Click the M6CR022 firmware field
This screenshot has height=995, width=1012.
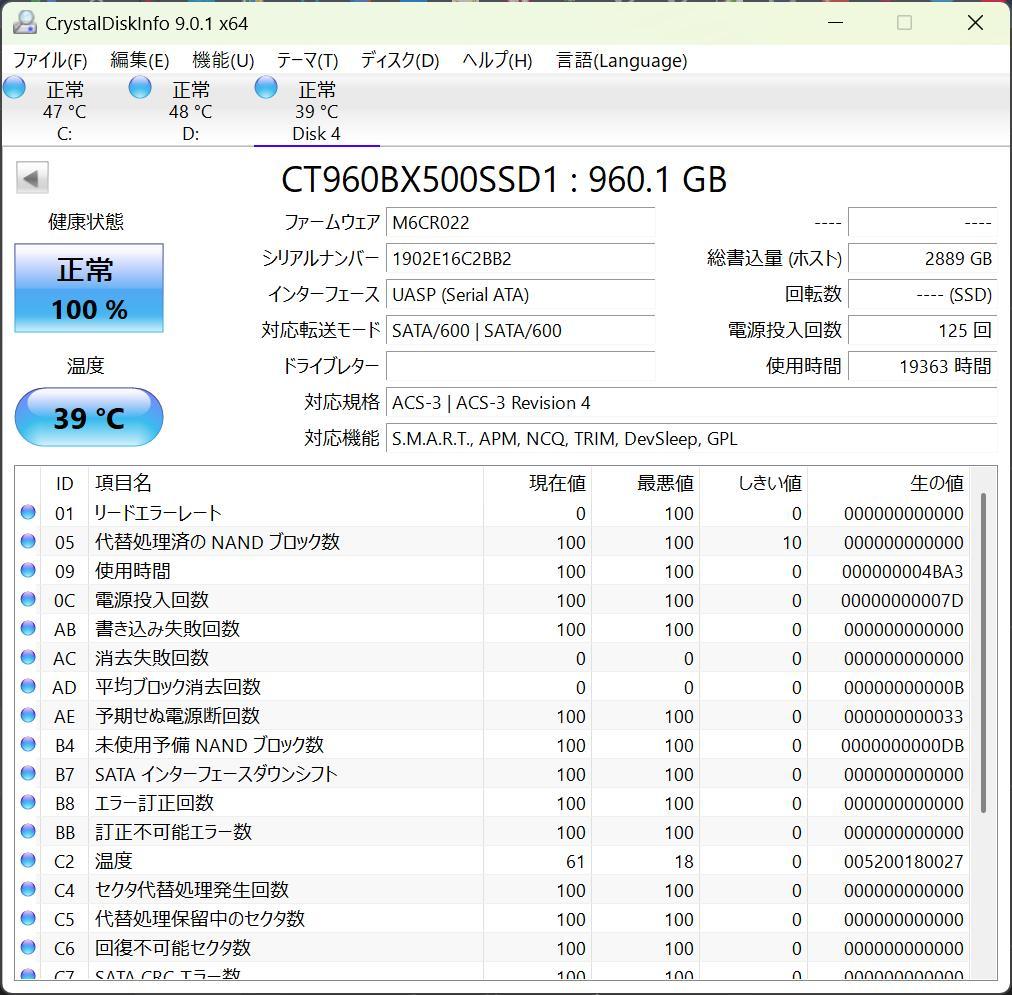(520, 223)
